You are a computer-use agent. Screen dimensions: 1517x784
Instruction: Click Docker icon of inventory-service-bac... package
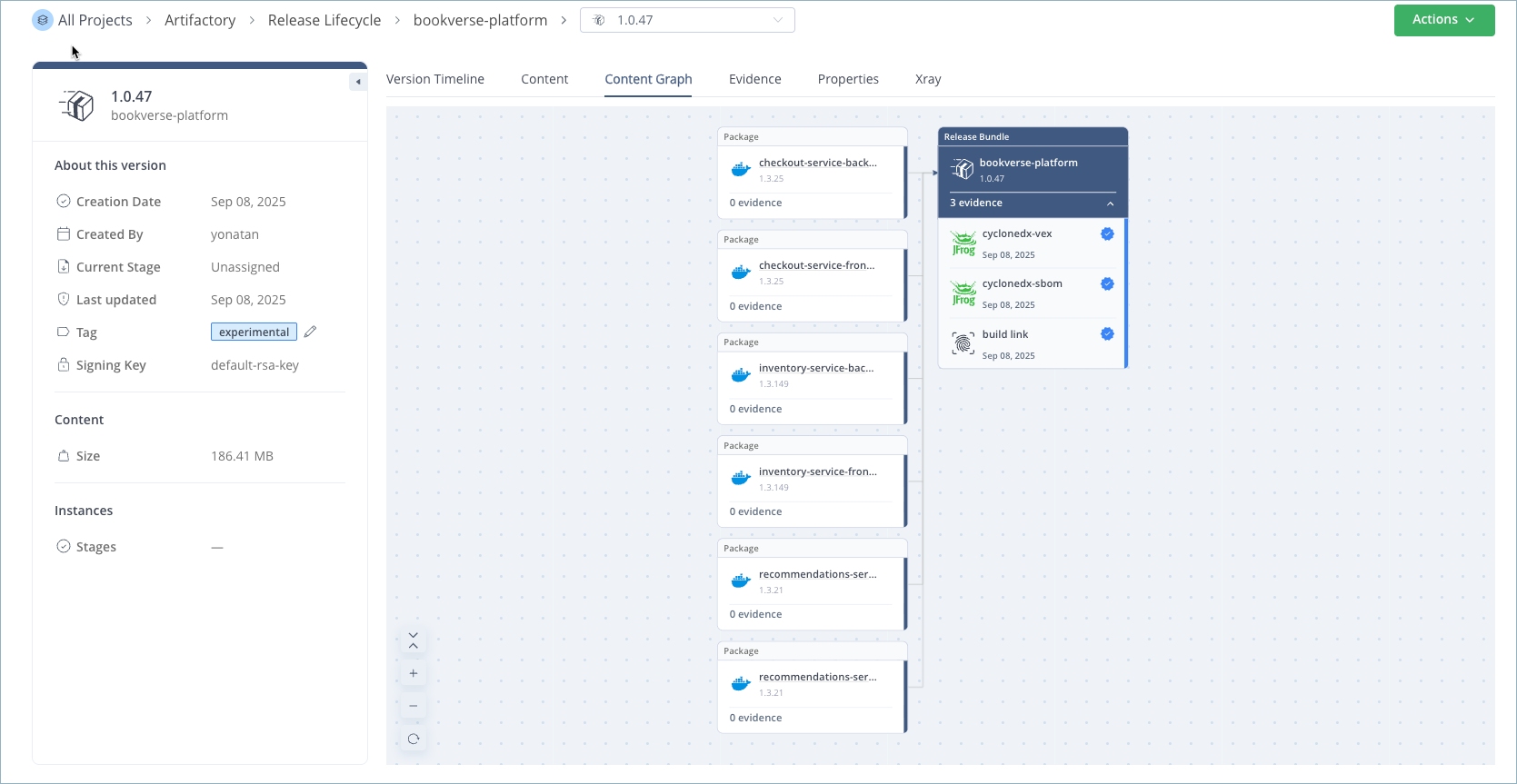[741, 375]
